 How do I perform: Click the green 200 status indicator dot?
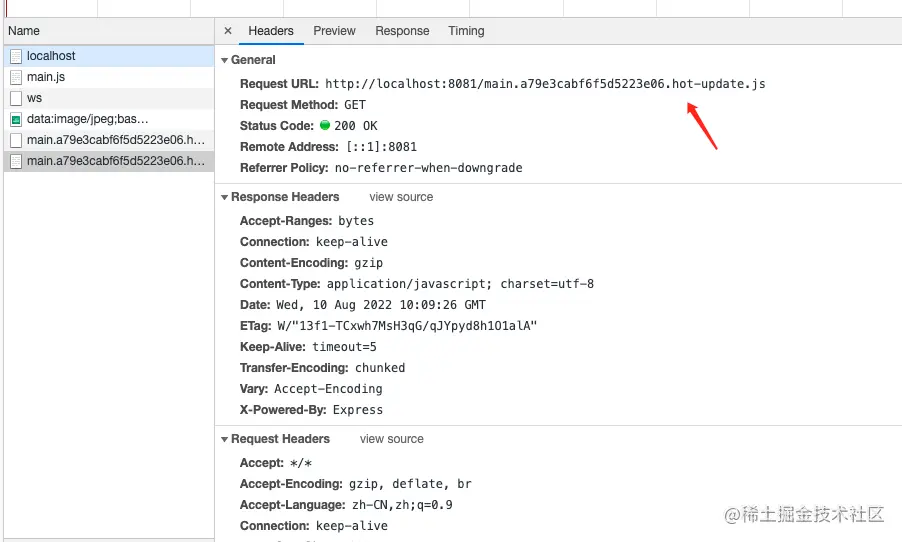(x=325, y=126)
